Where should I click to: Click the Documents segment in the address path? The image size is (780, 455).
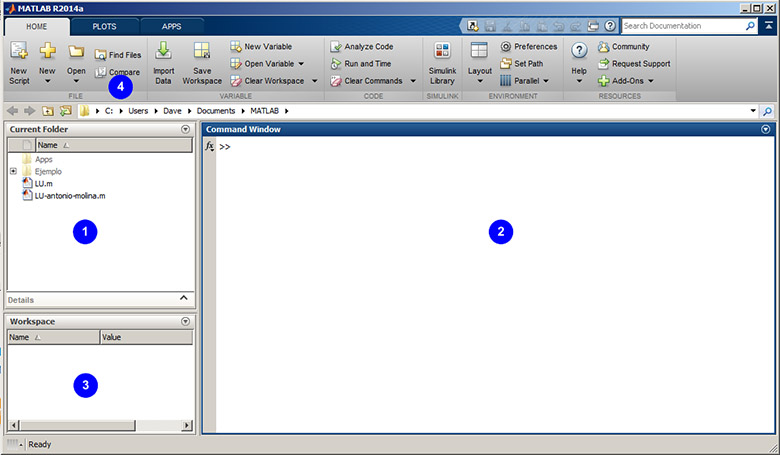(215, 111)
